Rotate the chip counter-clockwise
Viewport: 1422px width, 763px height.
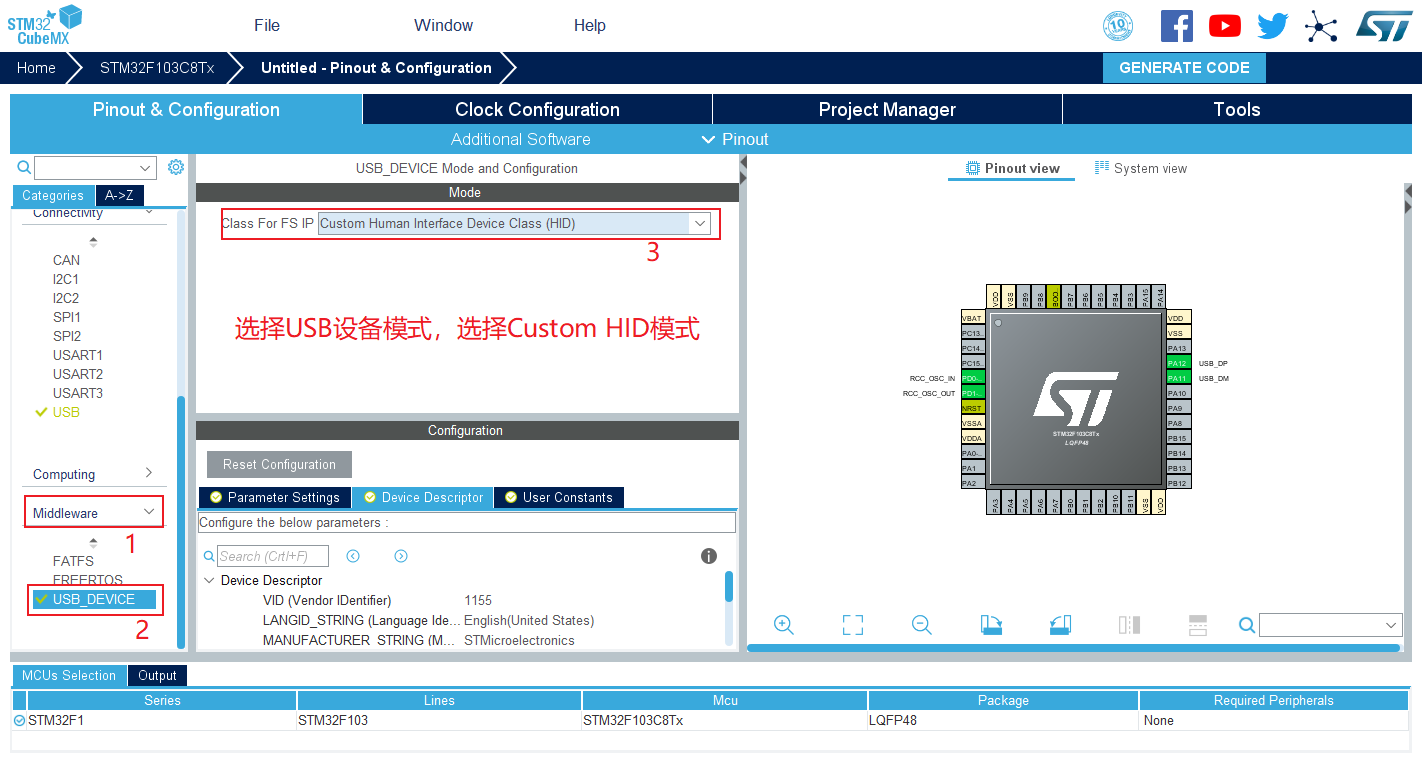pyautogui.click(x=1060, y=625)
